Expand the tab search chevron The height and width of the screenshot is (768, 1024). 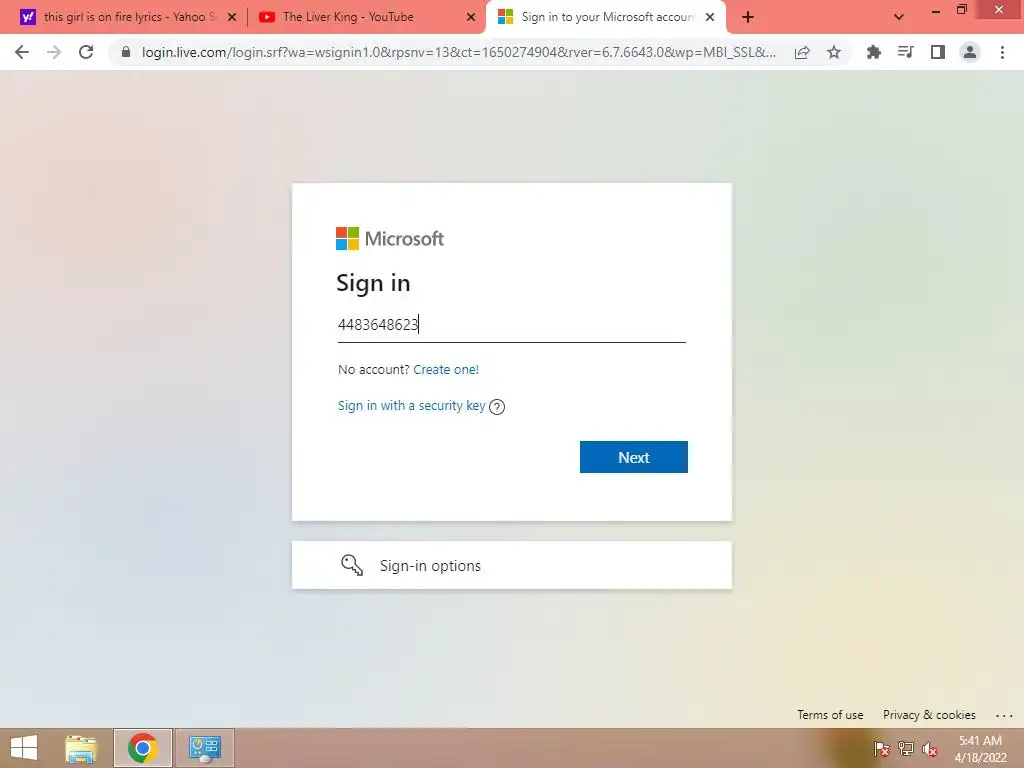click(x=899, y=17)
